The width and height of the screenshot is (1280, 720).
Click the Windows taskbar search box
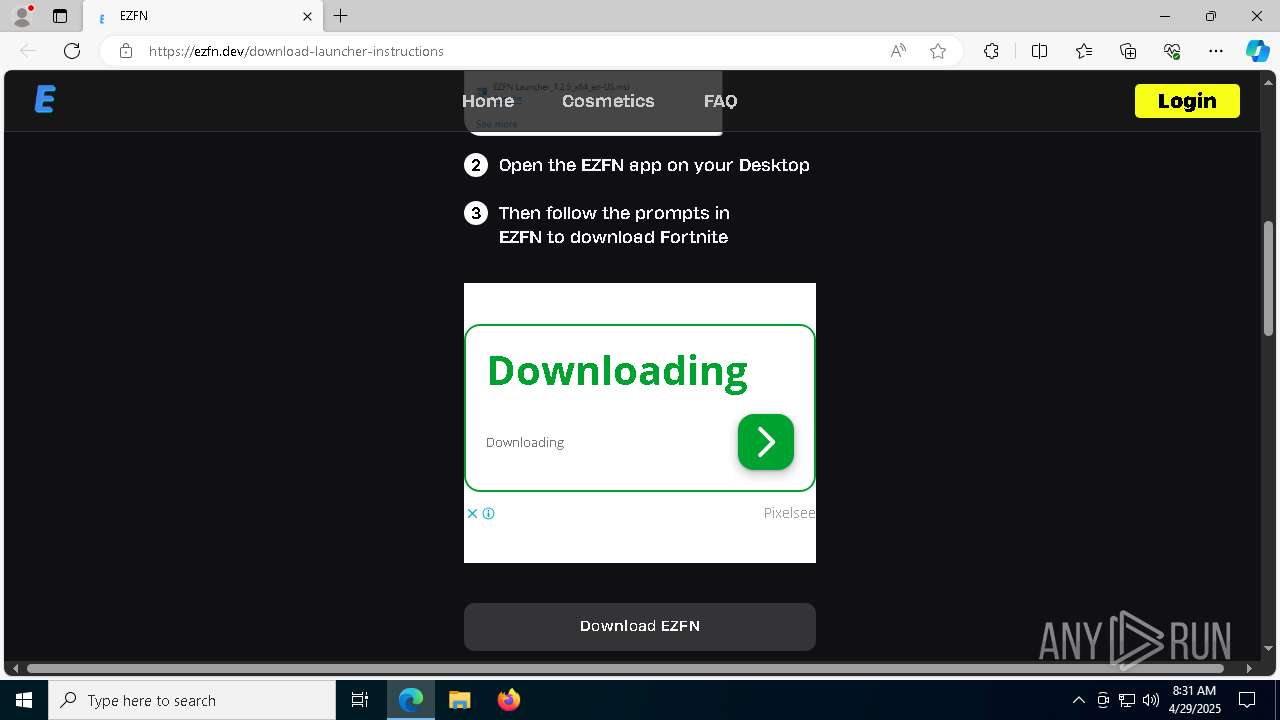point(192,700)
